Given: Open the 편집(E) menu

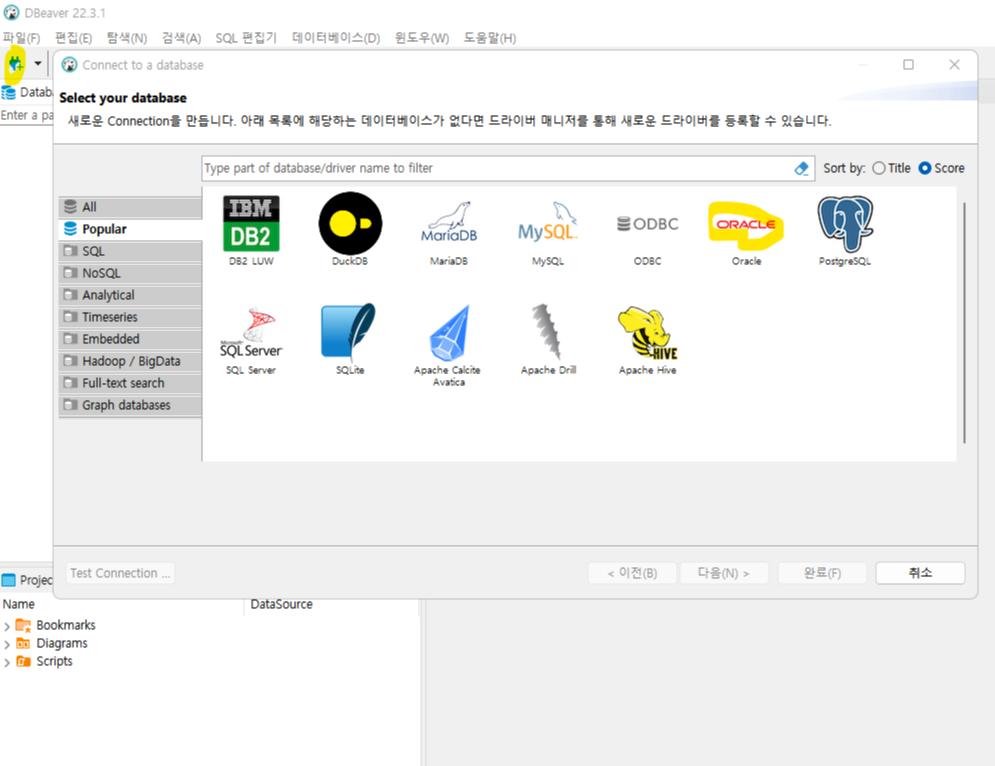Looking at the screenshot, I should coord(74,38).
